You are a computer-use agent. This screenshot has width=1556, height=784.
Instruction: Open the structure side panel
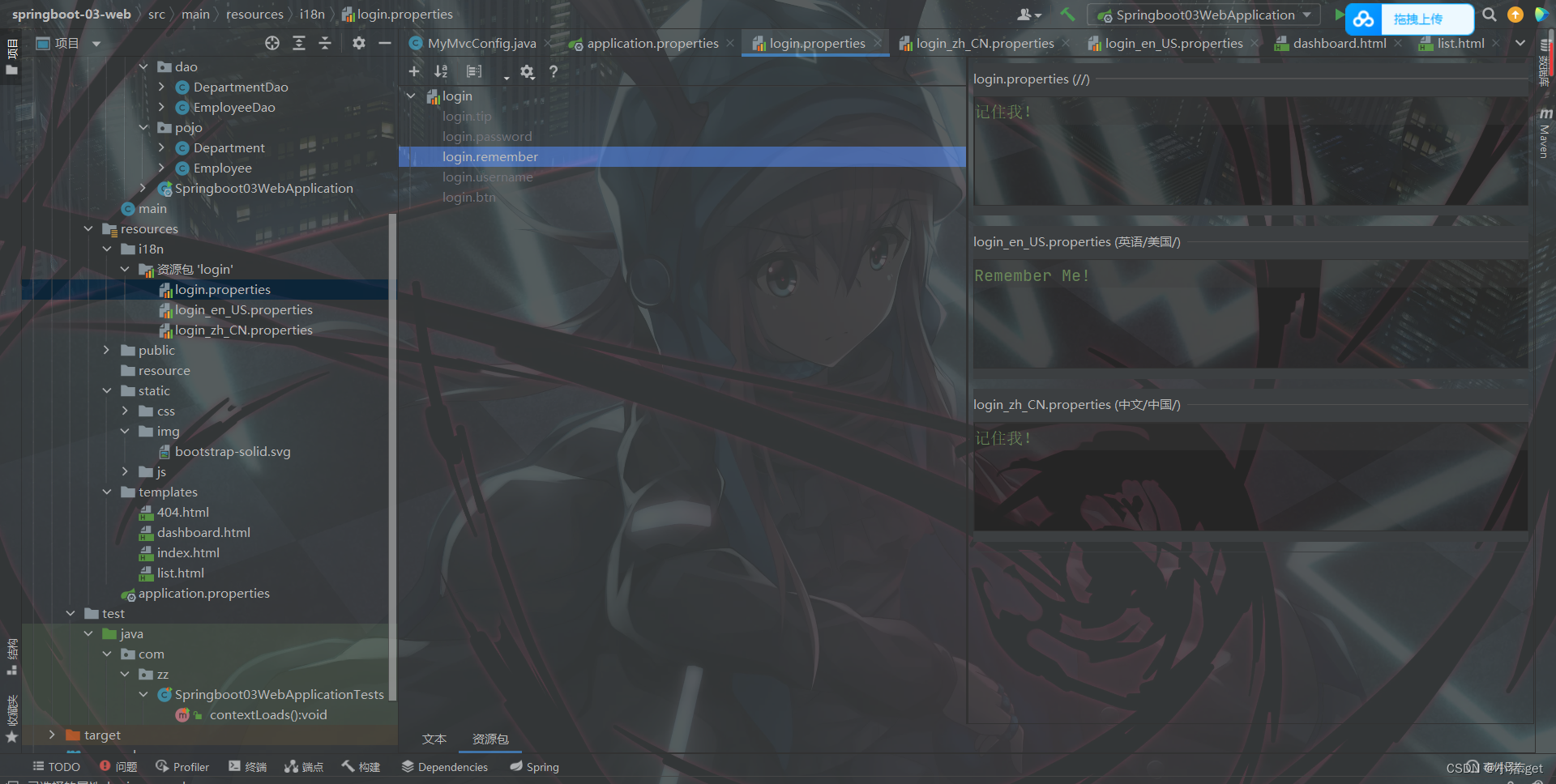click(x=11, y=656)
